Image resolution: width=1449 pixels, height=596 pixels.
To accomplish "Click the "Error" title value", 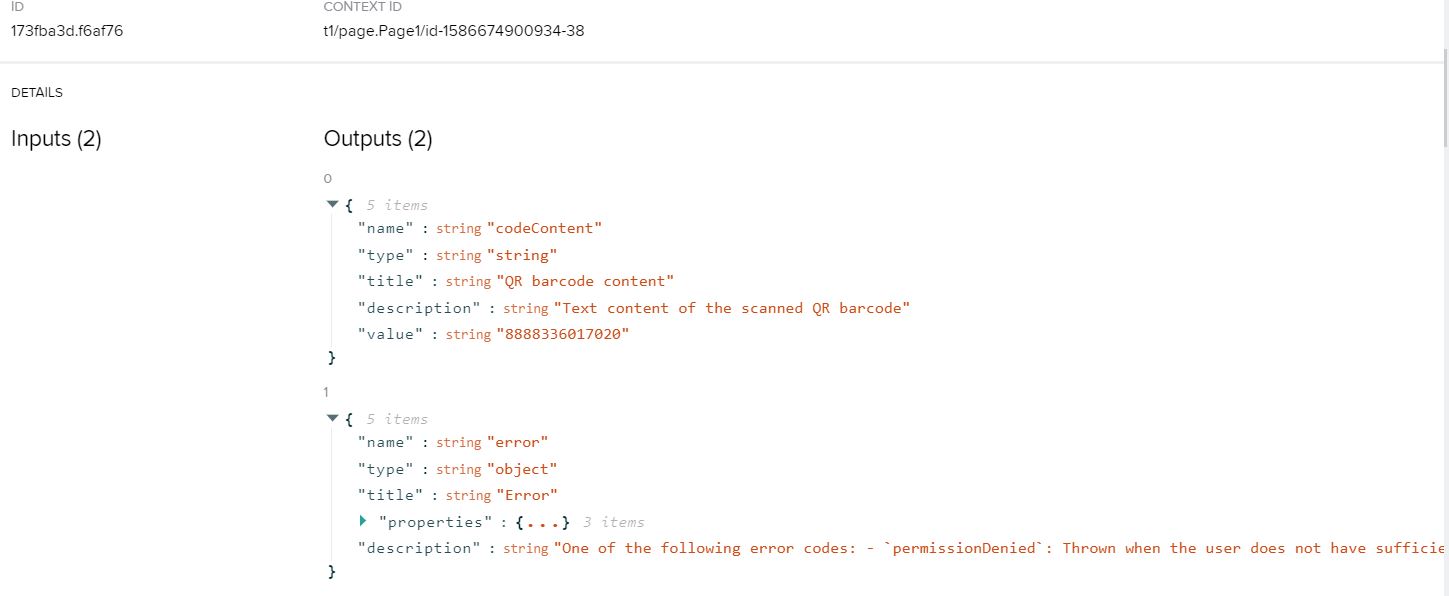I will click(526, 495).
